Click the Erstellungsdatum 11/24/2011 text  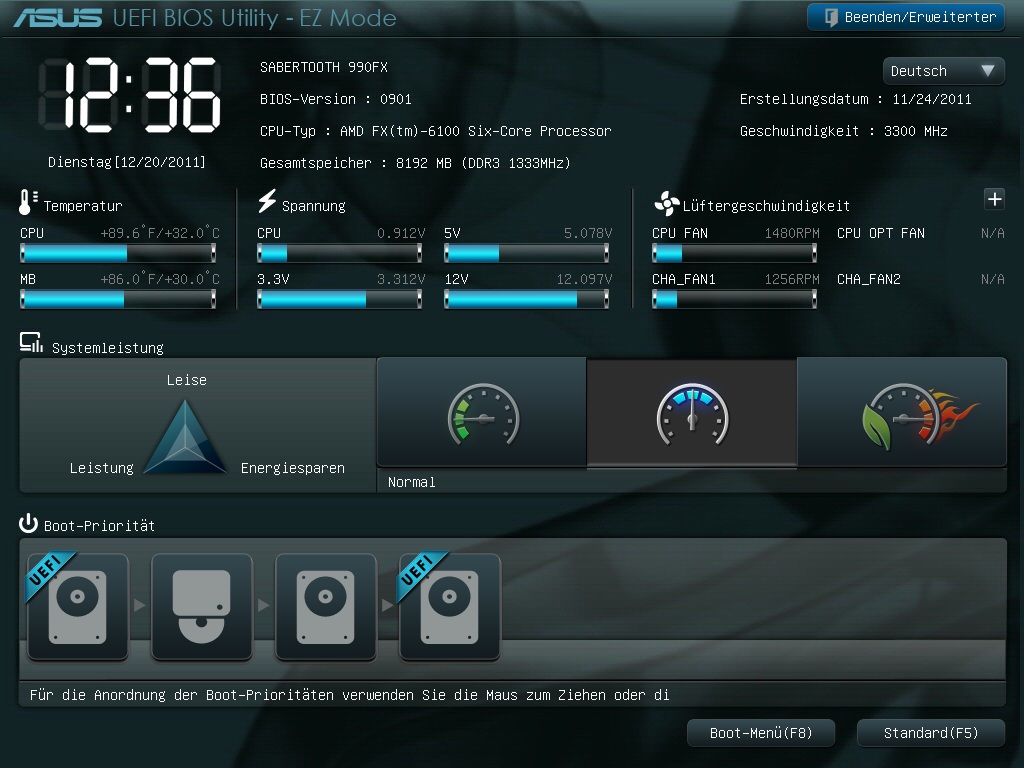pyautogui.click(x=856, y=99)
